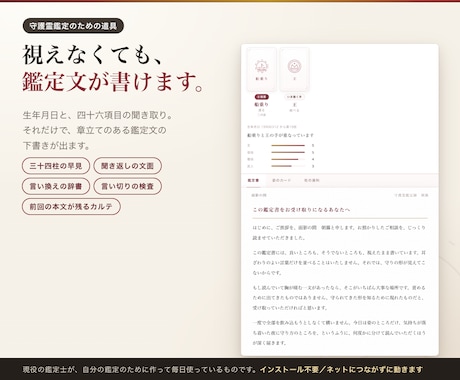Open the 鑑定書 tab

253,180
